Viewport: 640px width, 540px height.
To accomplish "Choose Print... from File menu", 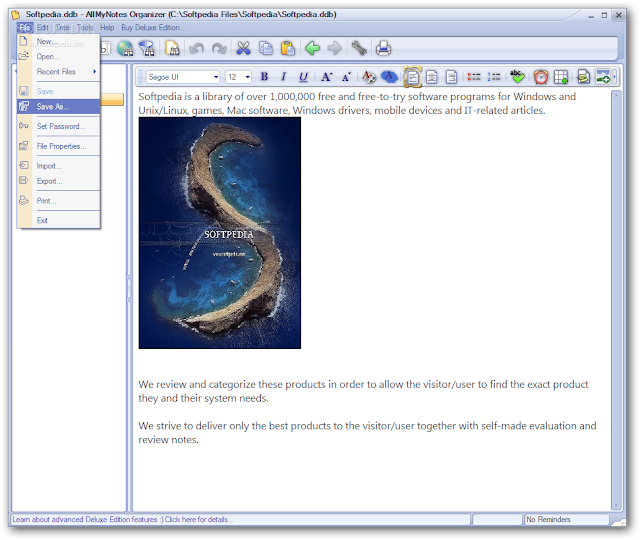I will [58, 201].
